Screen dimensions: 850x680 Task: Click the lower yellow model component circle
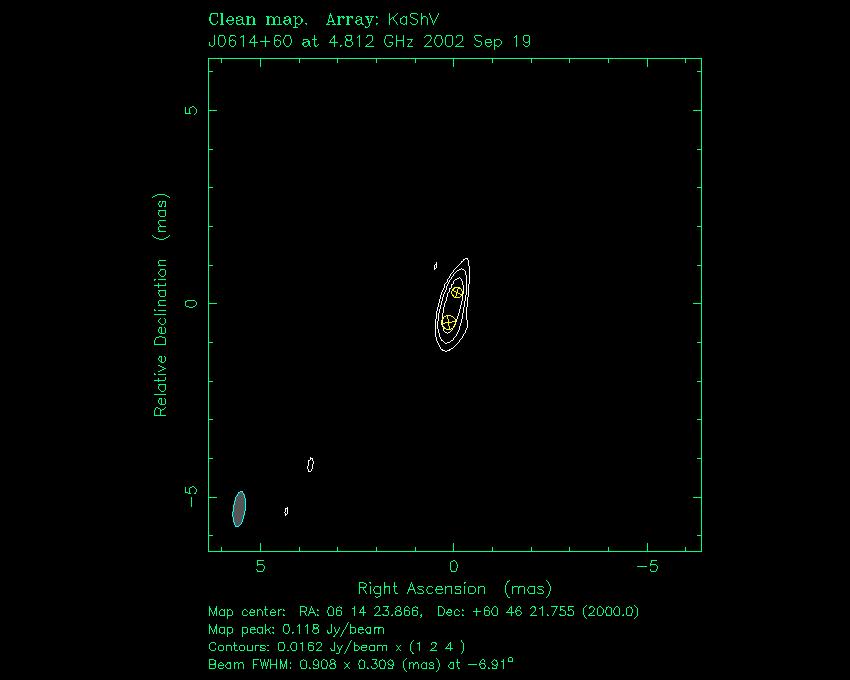[448, 323]
